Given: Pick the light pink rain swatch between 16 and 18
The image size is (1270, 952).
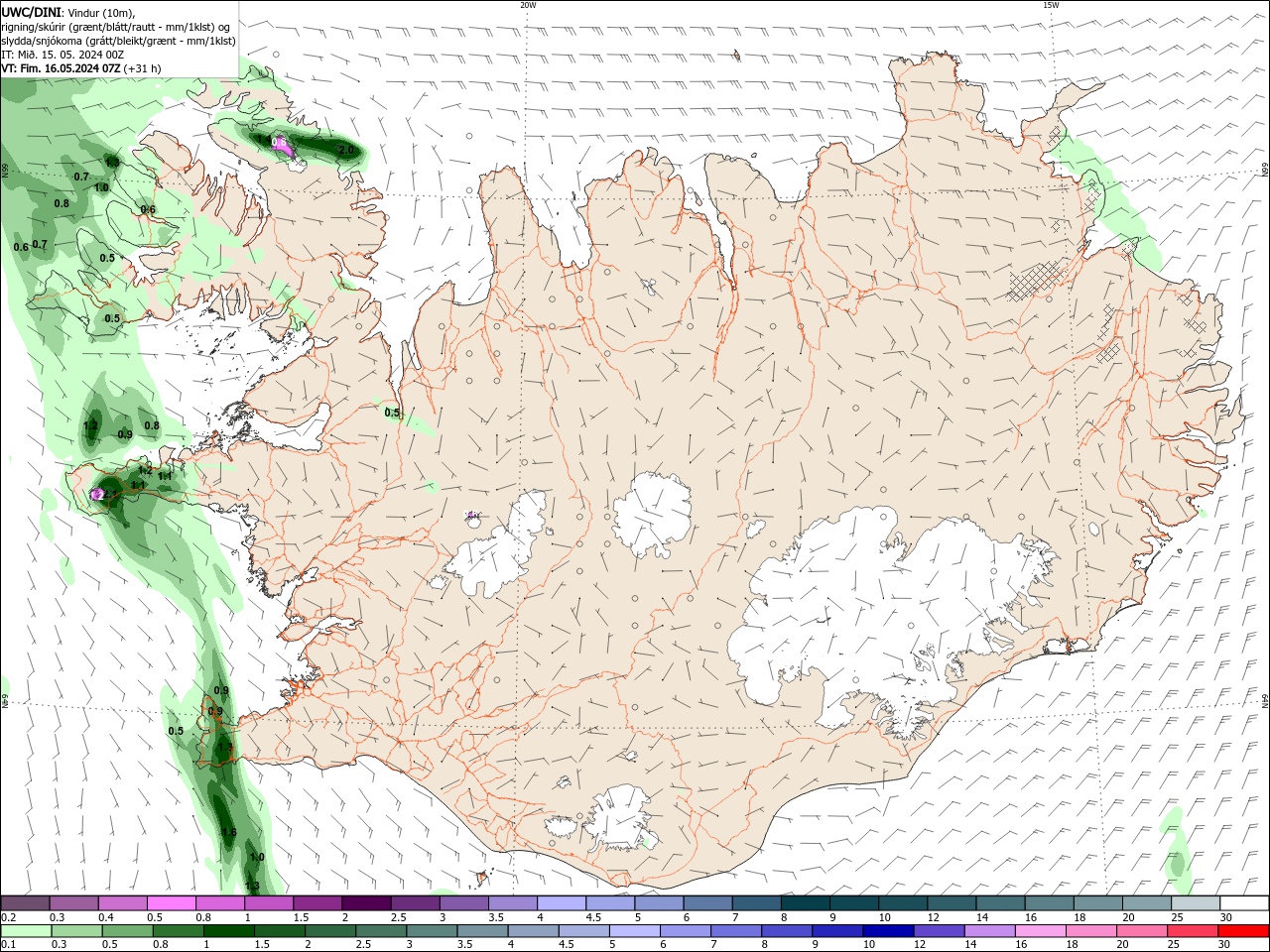Looking at the screenshot, I should coord(1041,930).
